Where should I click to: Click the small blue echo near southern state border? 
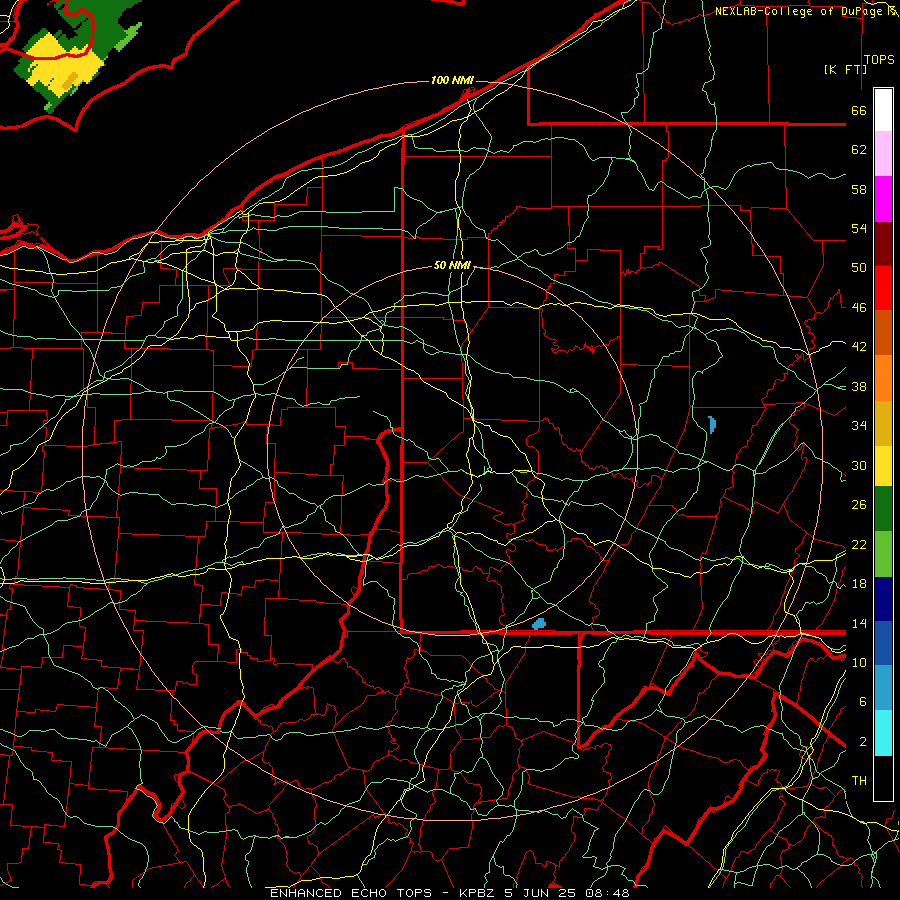pos(538,624)
